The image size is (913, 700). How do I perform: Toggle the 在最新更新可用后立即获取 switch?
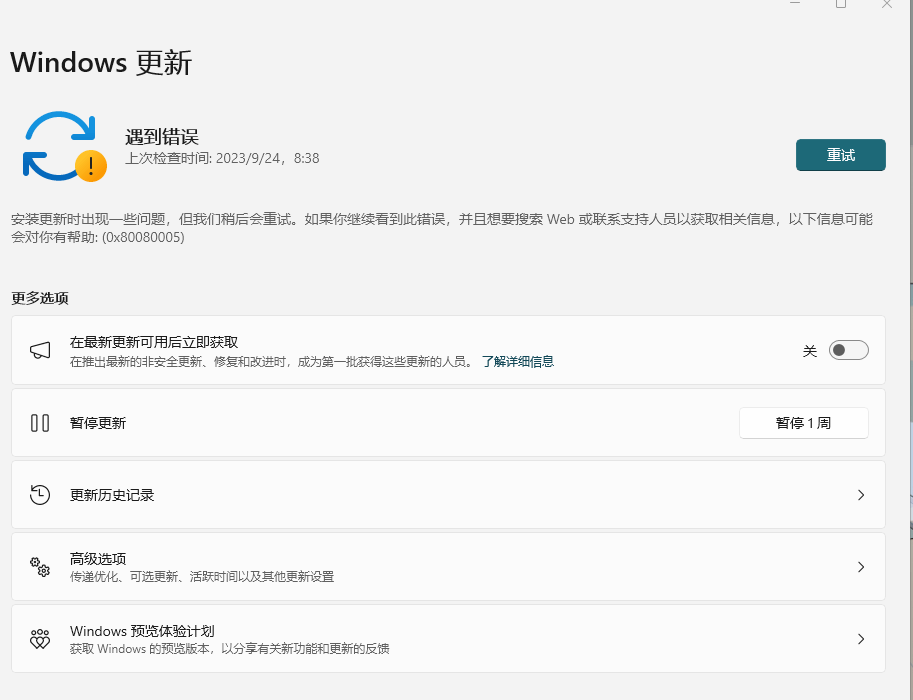[848, 350]
